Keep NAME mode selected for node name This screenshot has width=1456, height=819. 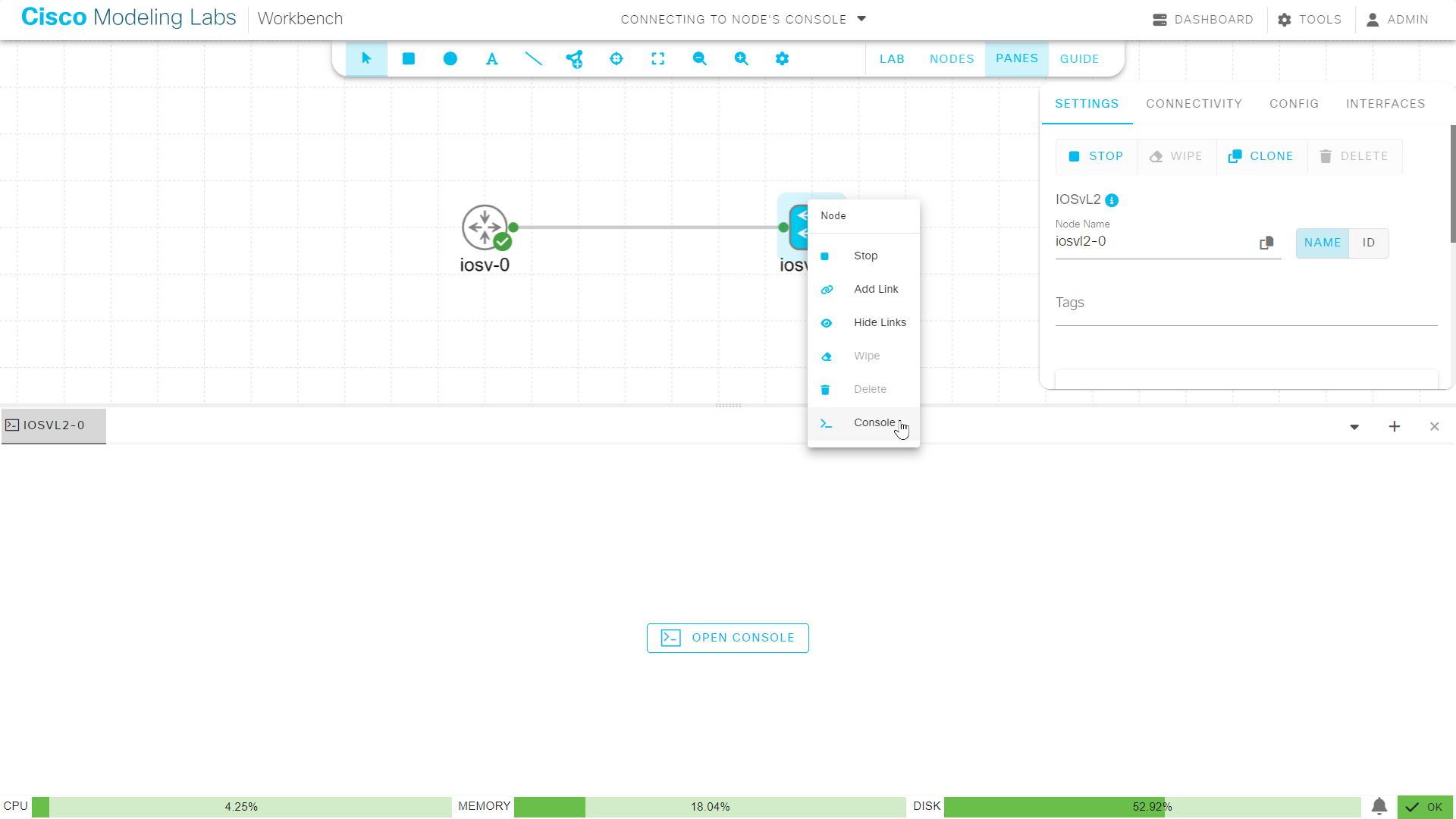1323,243
